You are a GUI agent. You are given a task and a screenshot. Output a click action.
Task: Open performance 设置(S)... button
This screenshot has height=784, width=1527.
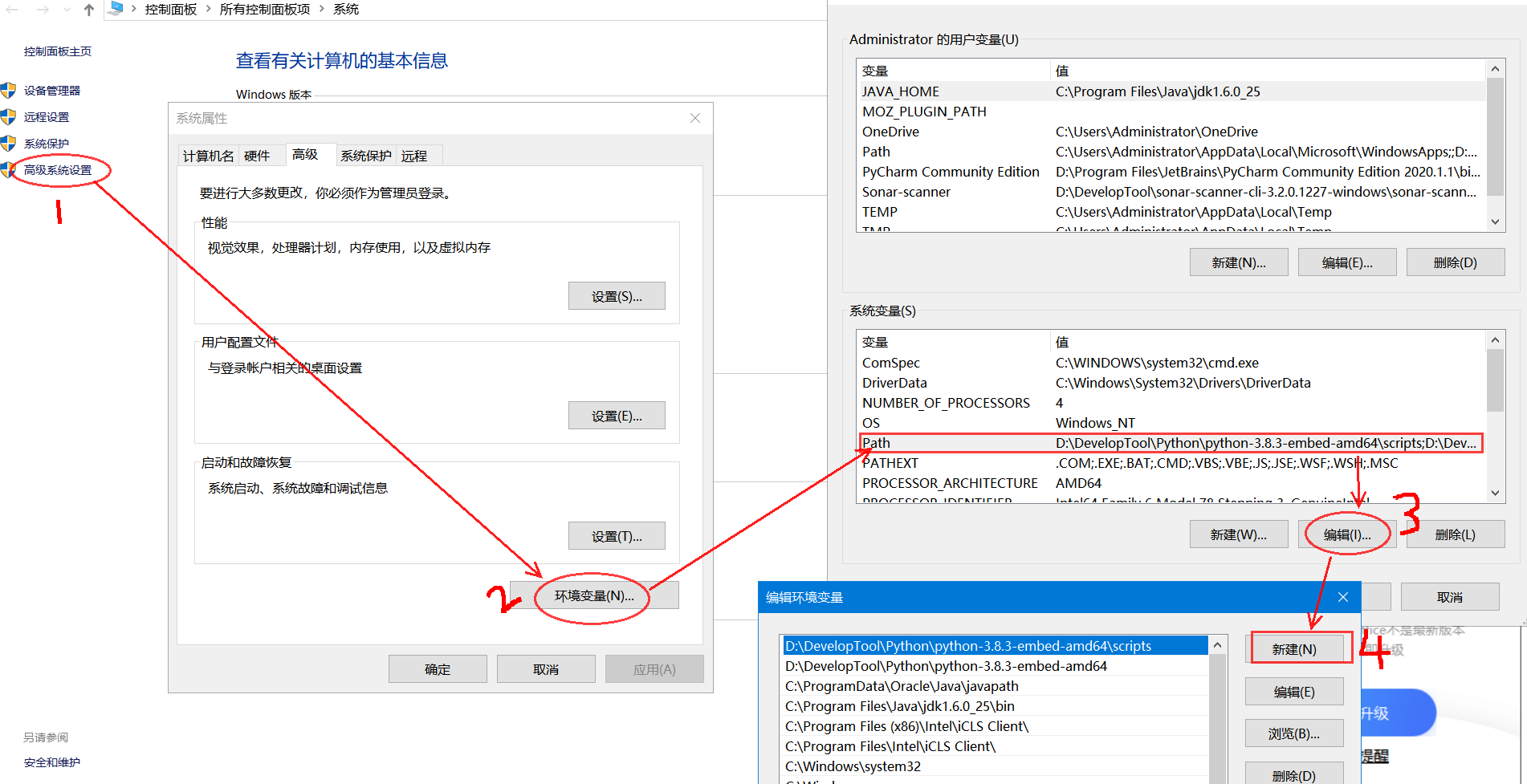pyautogui.click(x=617, y=296)
